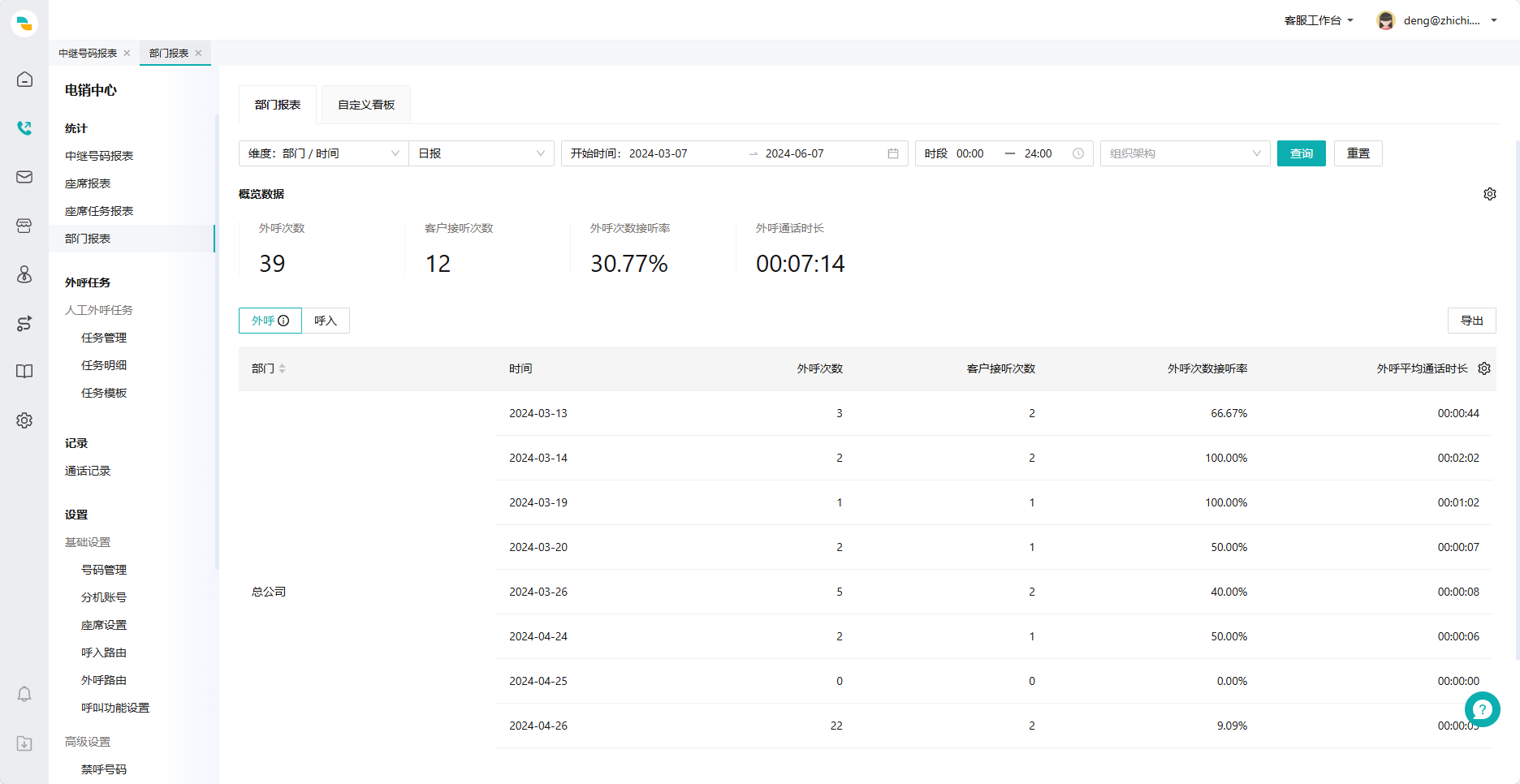Open the 组织架构 dropdown

(1185, 153)
